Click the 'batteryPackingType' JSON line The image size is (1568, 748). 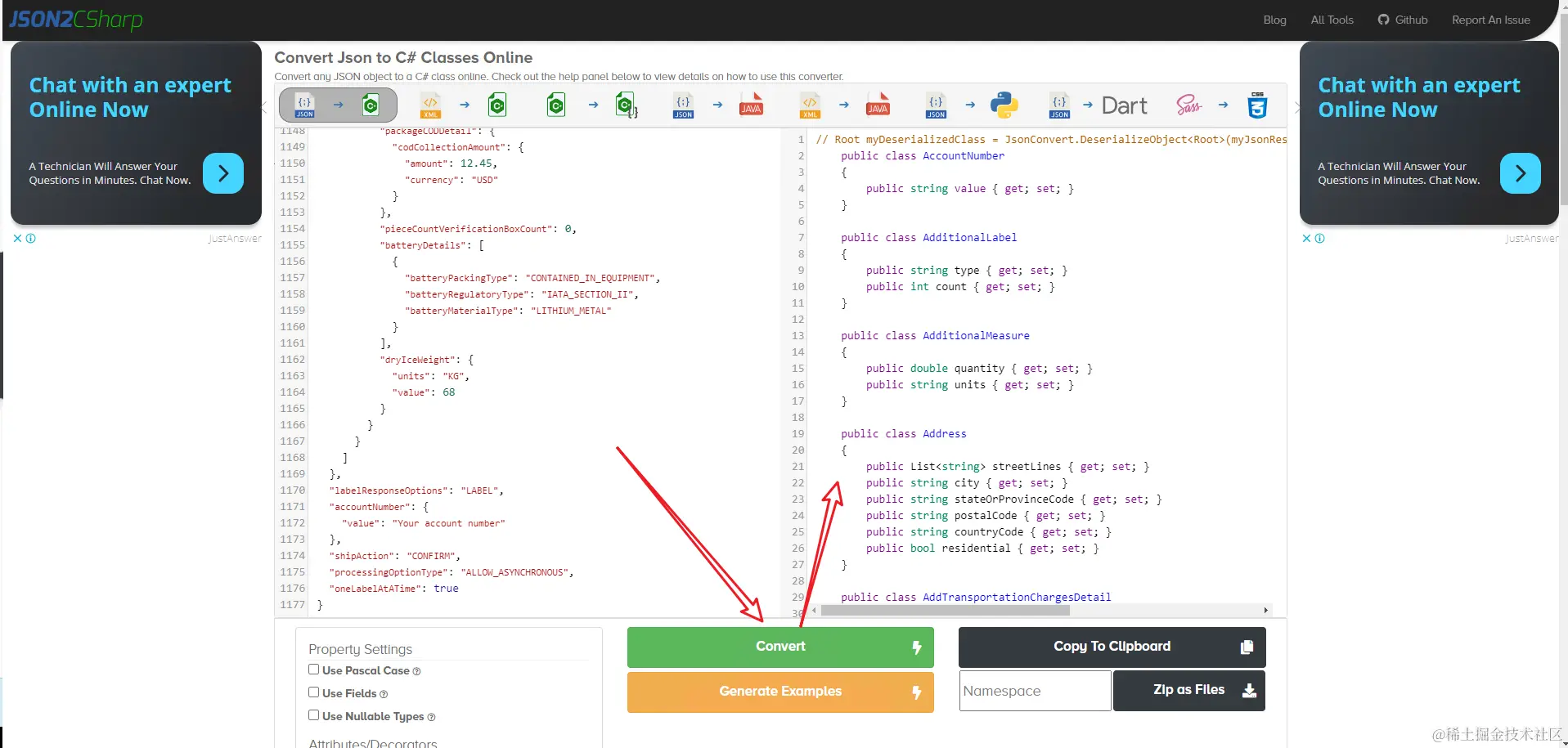(x=532, y=278)
